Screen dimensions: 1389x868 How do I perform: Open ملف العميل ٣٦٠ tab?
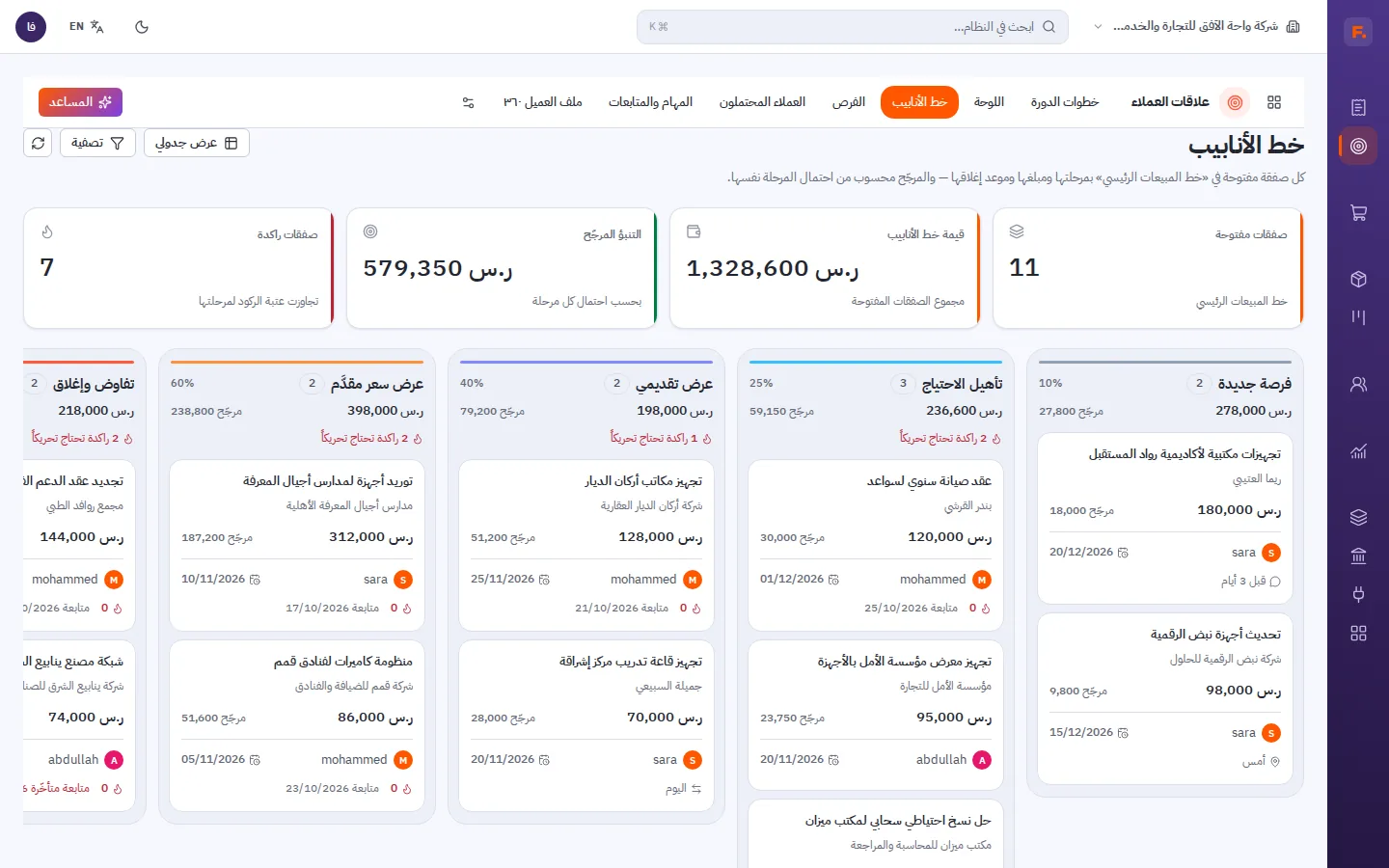coord(542,102)
